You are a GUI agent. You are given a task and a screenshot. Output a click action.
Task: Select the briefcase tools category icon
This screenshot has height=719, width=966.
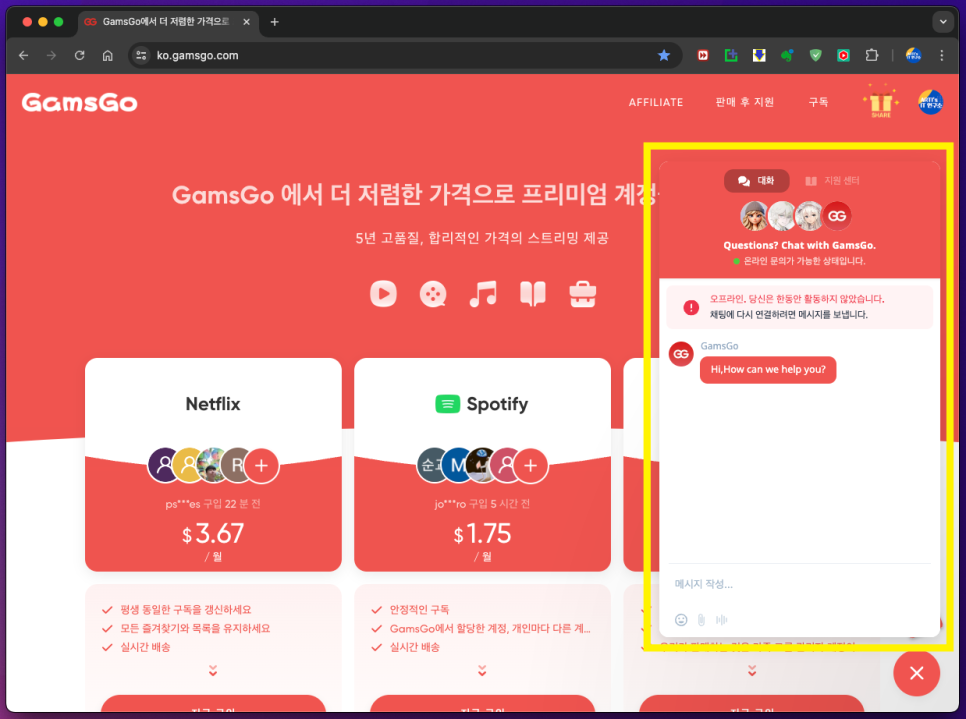point(582,294)
